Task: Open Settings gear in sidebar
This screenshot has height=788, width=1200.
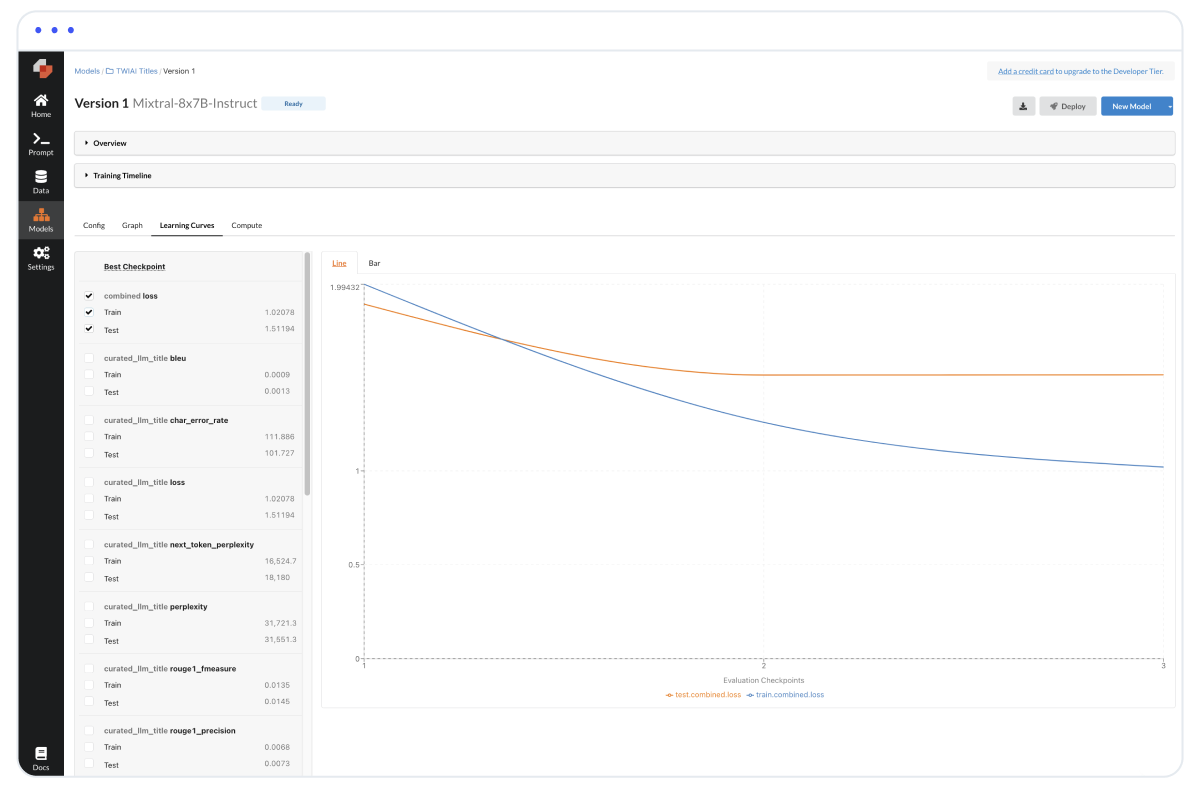Action: [x=41, y=258]
